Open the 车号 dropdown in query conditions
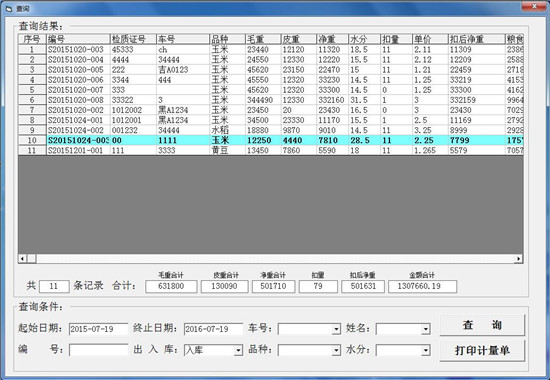 336,329
